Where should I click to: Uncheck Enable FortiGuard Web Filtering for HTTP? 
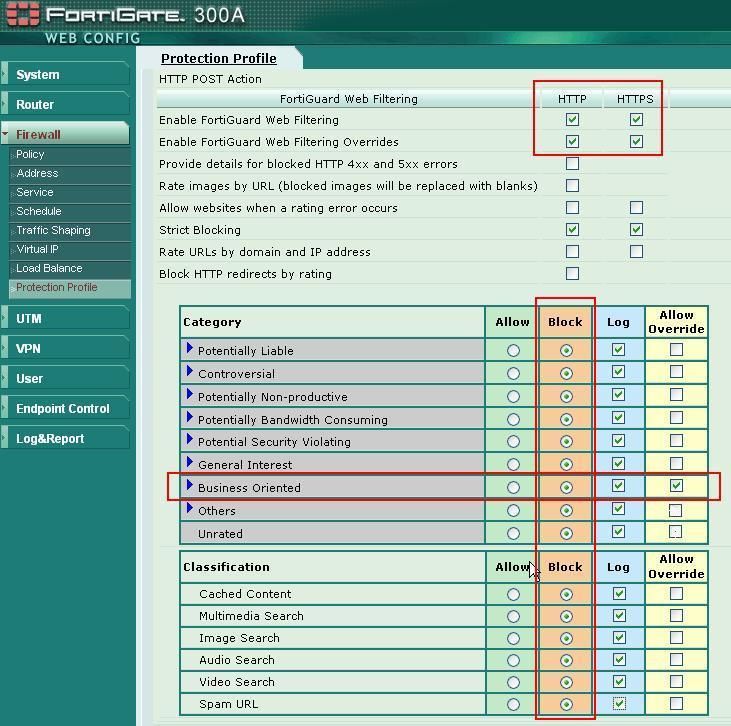pos(572,119)
